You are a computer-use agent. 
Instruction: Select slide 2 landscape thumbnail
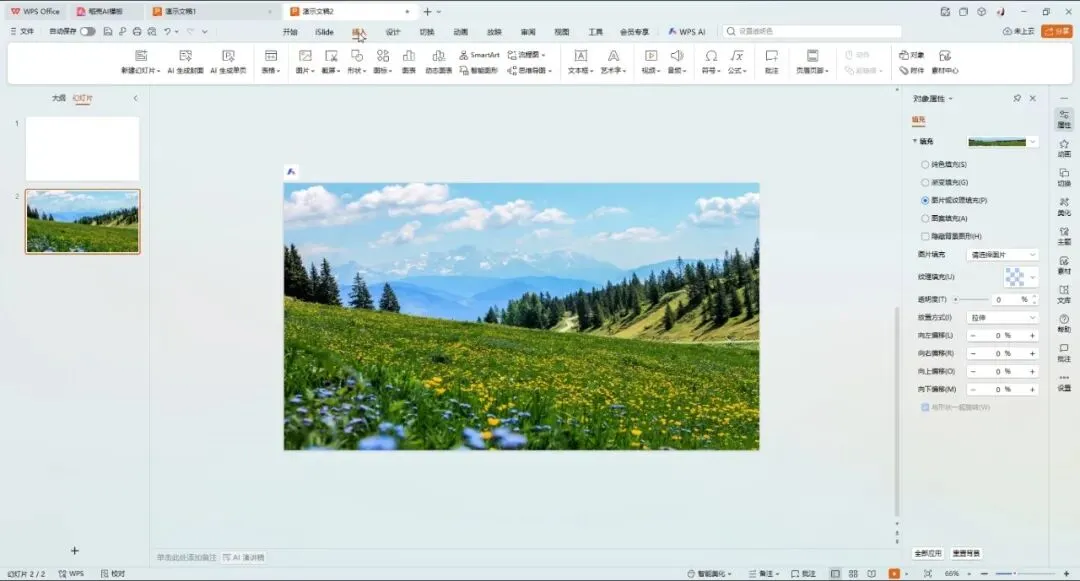click(83, 222)
